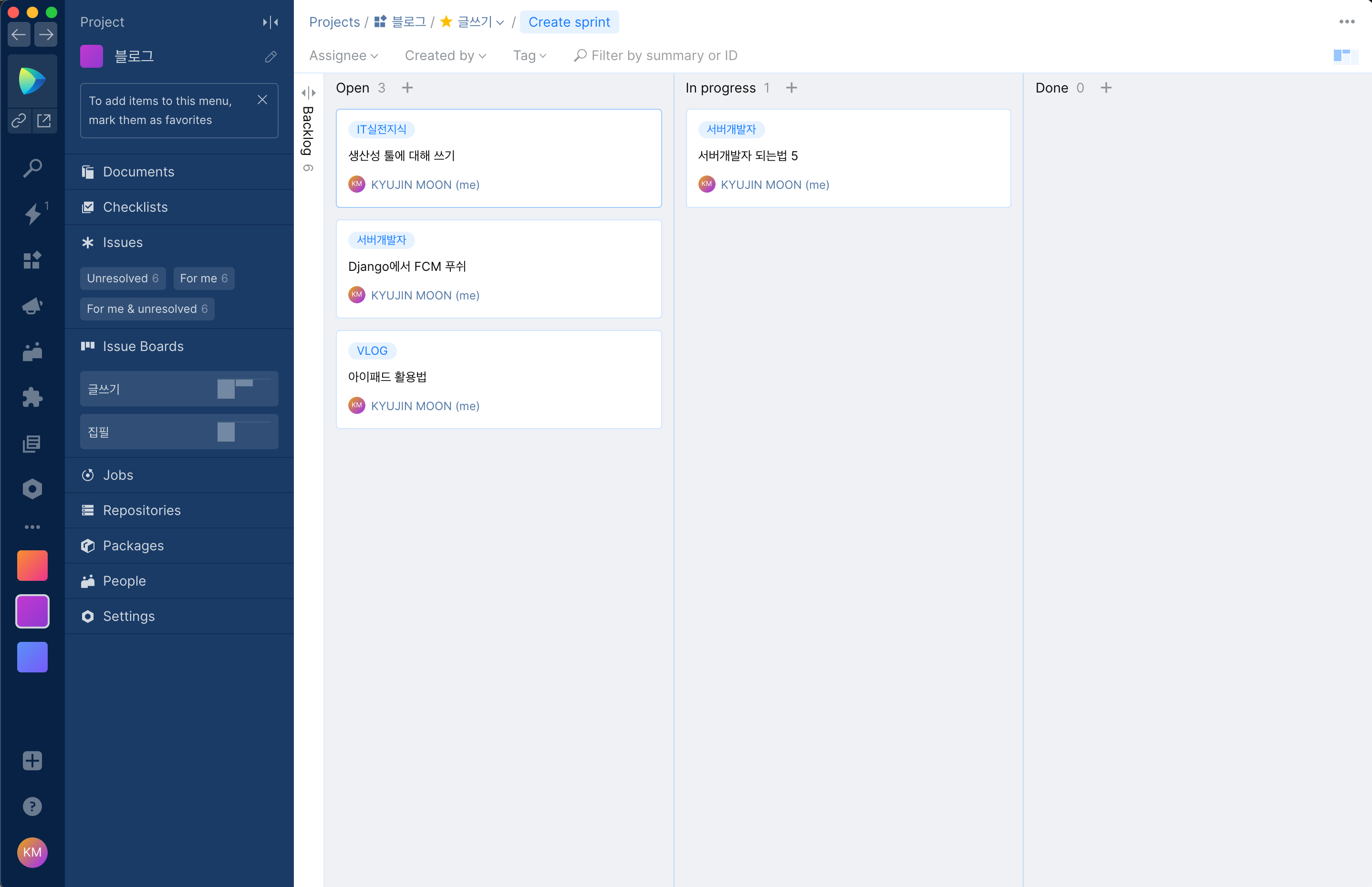1372x887 pixels.
Task: Collapse the Project sidebar panel
Action: pyautogui.click(x=270, y=22)
